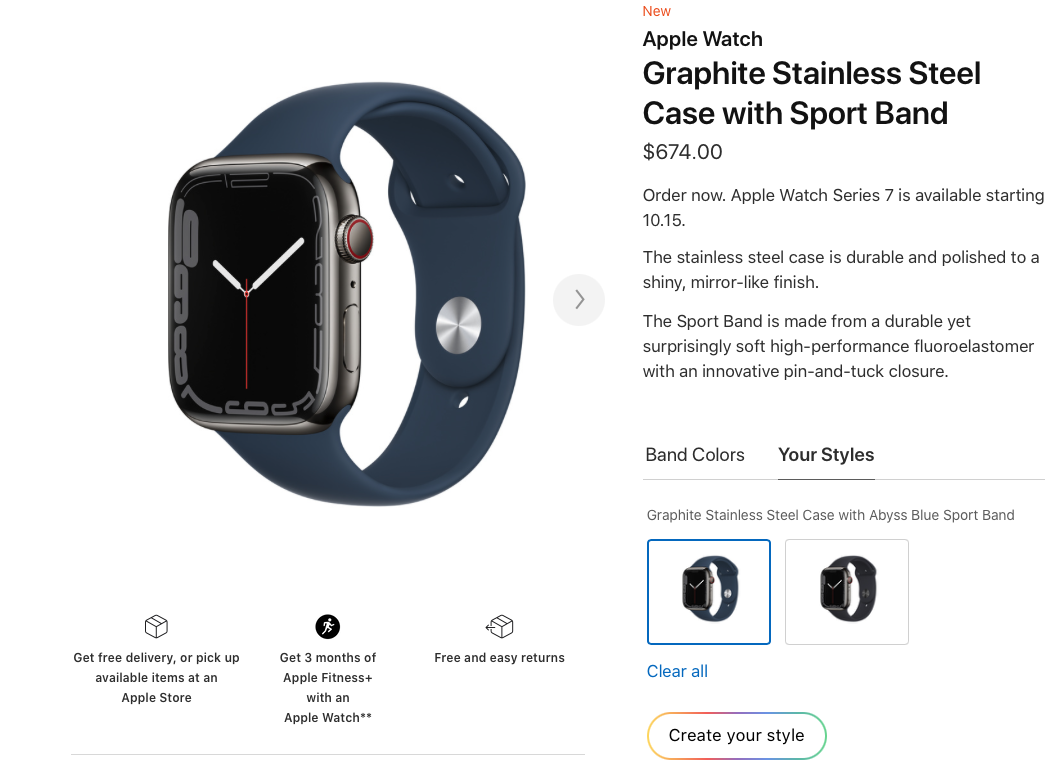The width and height of the screenshot is (1045, 772).
Task: Click the free returns box icon
Action: [x=499, y=627]
